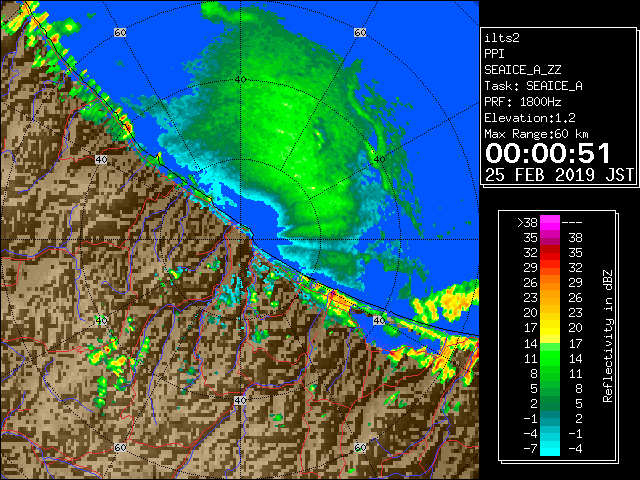Pick the yellow legend band beside left '17'

point(550,328)
